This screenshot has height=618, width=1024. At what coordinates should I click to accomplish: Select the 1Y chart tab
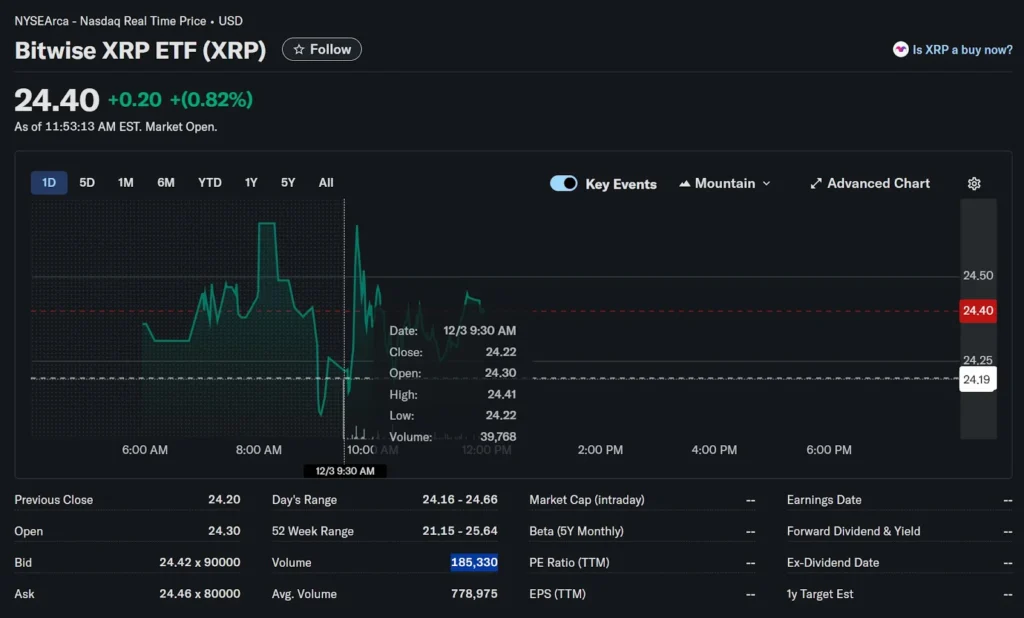[x=251, y=183]
